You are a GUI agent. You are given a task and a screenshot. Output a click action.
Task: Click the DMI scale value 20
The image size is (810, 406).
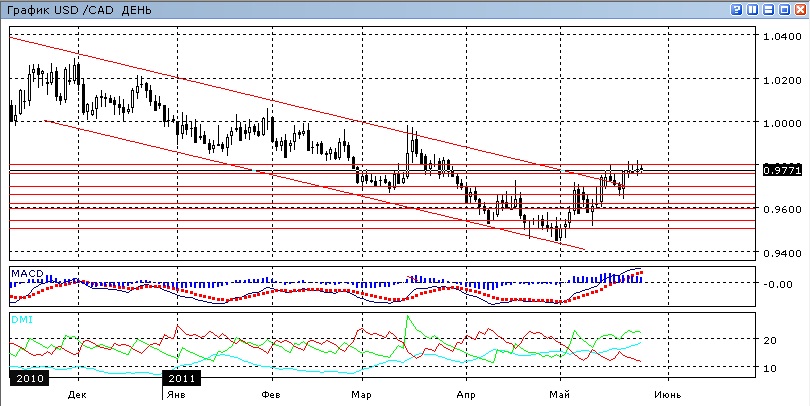coord(770,340)
